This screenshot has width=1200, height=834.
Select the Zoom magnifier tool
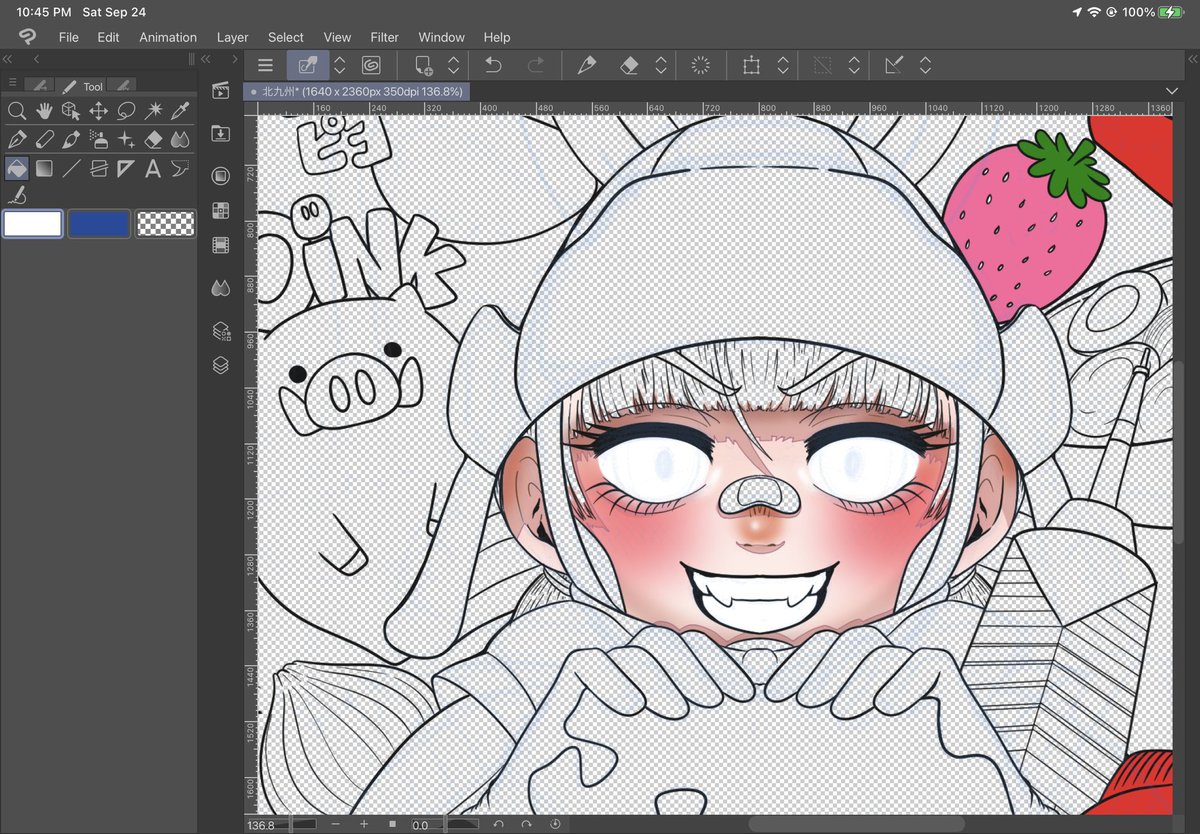16,111
